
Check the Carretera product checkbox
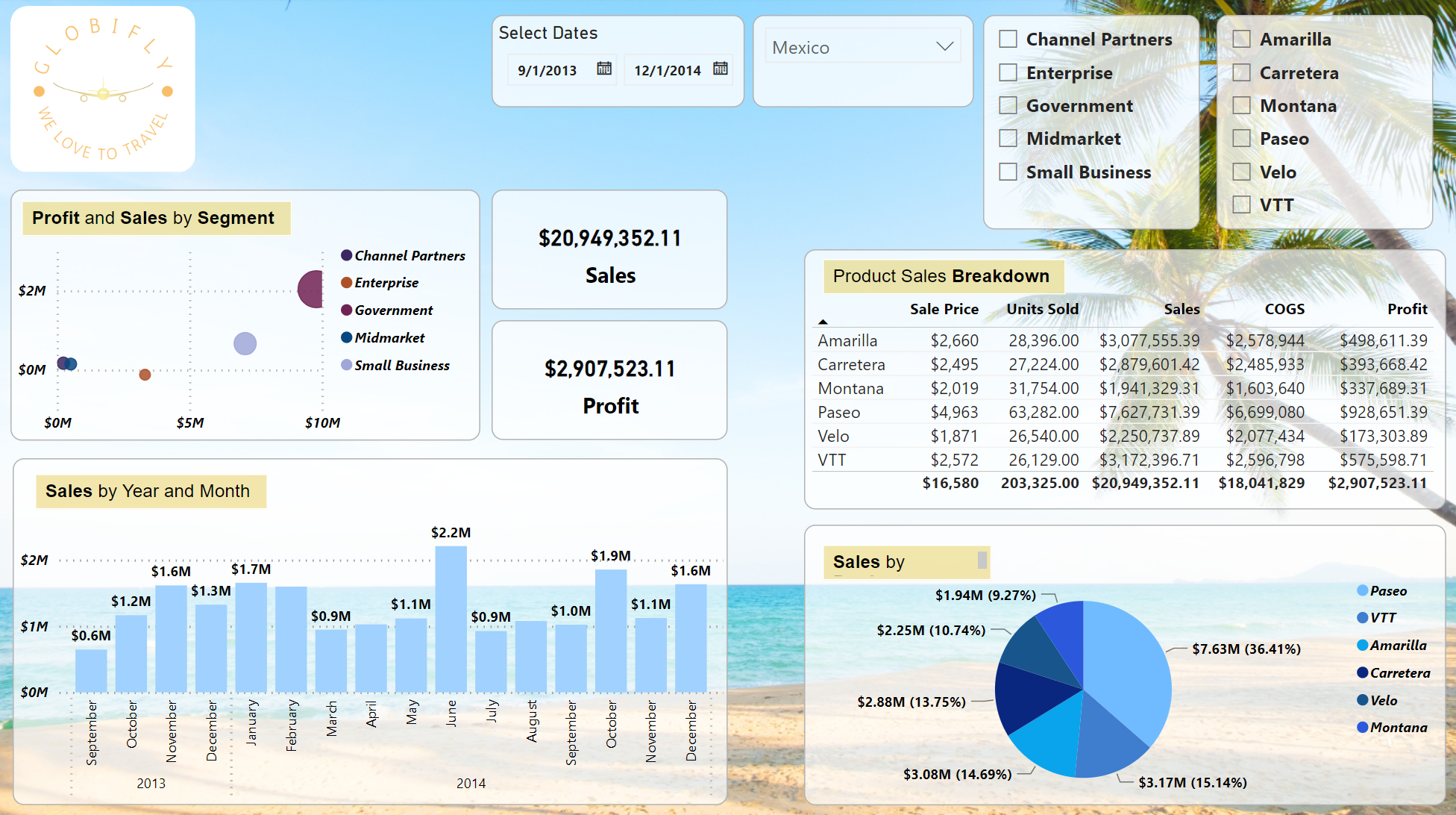click(1241, 72)
